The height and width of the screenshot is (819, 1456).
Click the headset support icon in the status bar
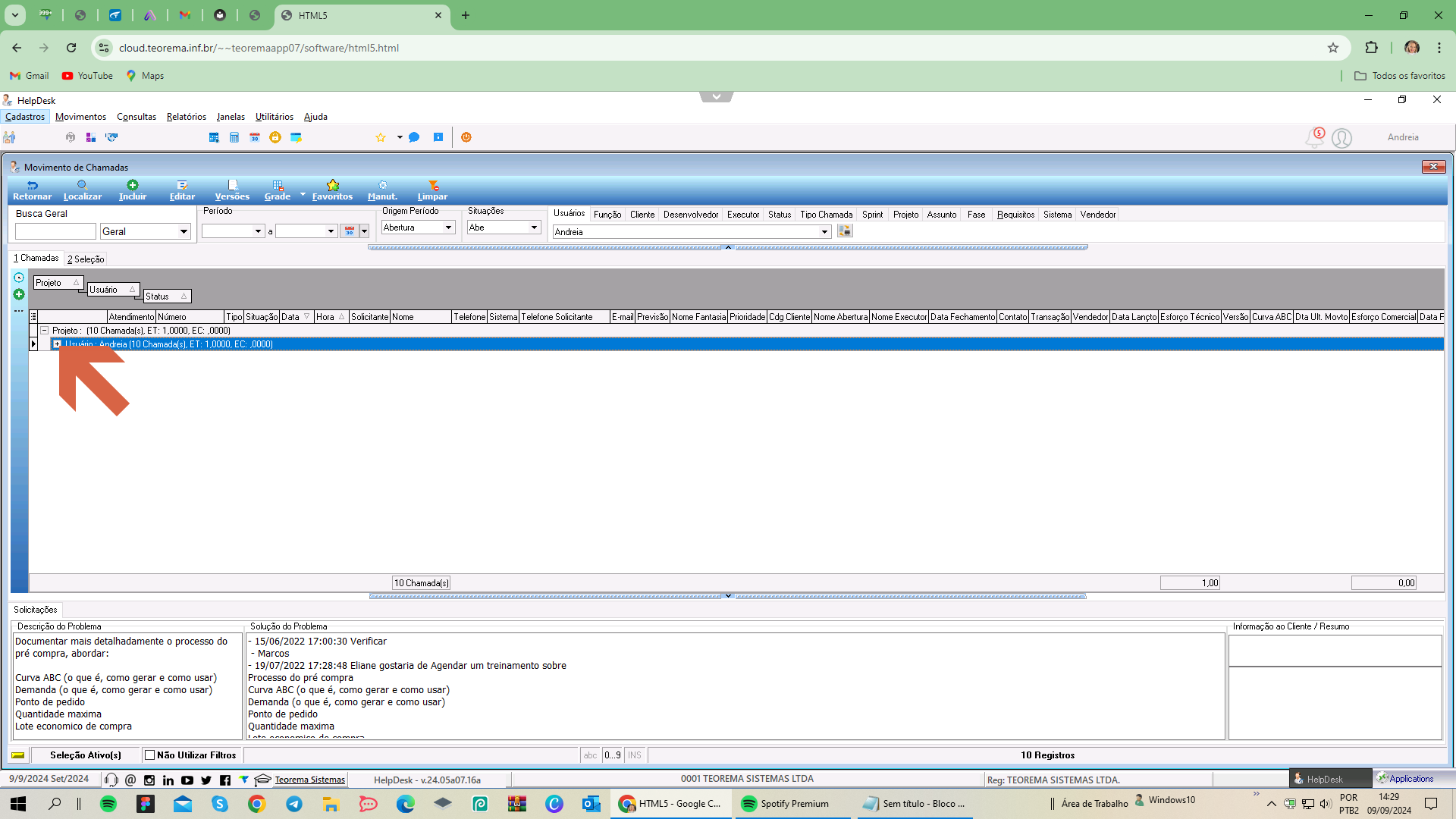pyautogui.click(x=111, y=780)
